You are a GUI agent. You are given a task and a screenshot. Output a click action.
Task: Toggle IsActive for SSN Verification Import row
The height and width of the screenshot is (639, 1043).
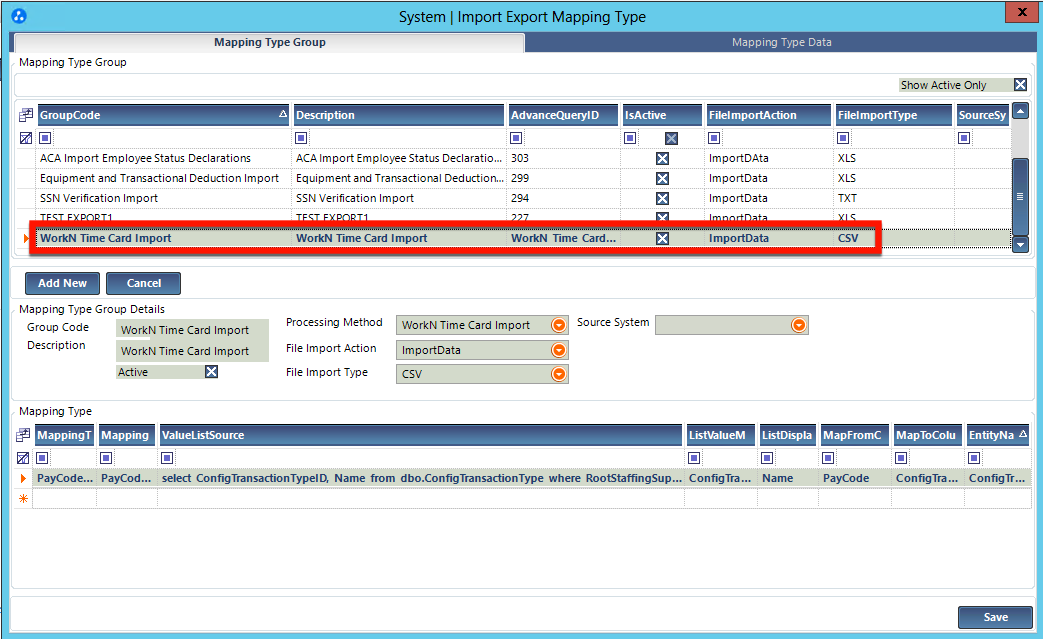(x=662, y=198)
